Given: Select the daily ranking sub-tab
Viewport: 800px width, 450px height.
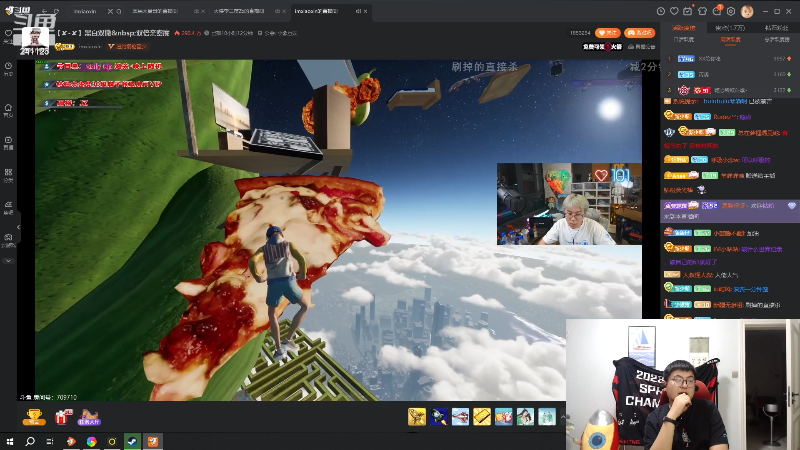Looking at the screenshot, I should coord(683,39).
